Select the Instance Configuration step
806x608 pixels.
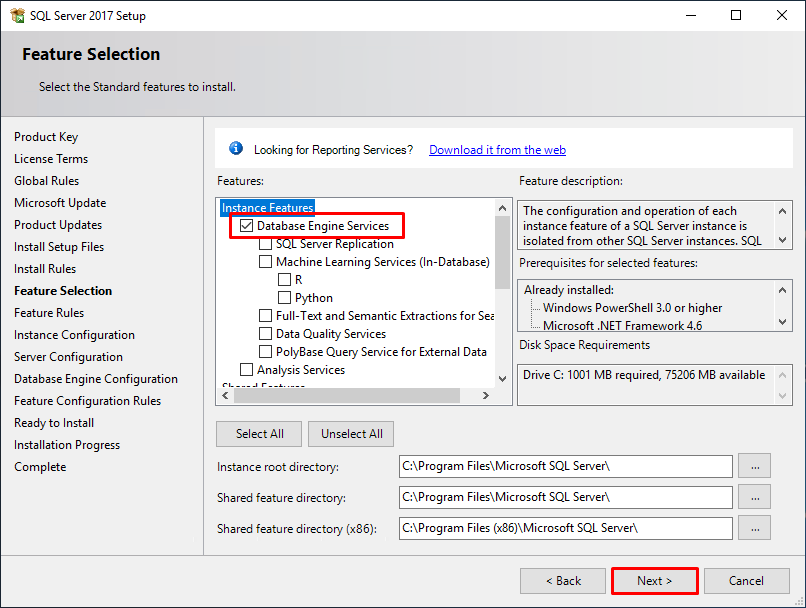coord(74,335)
